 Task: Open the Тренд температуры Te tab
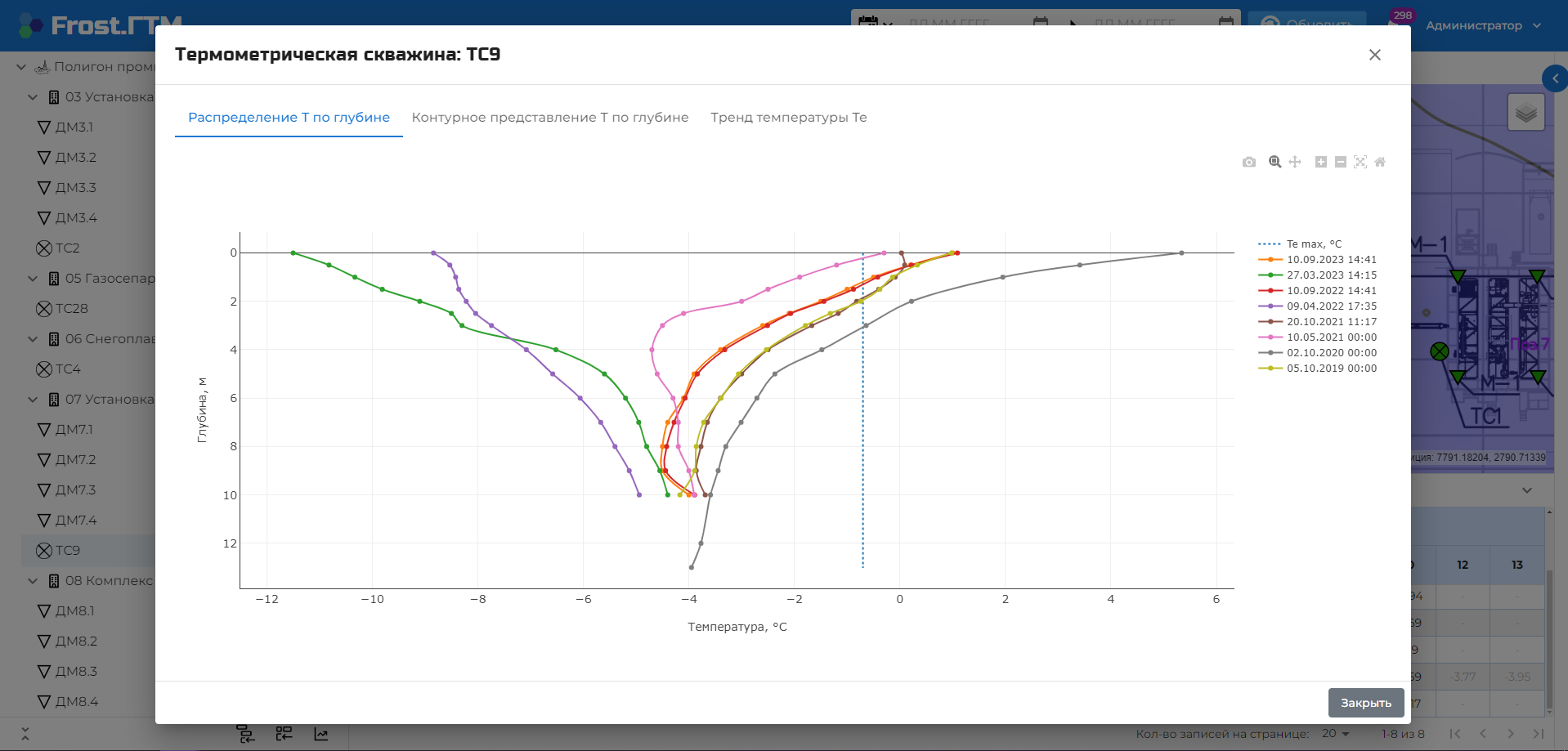coord(788,117)
